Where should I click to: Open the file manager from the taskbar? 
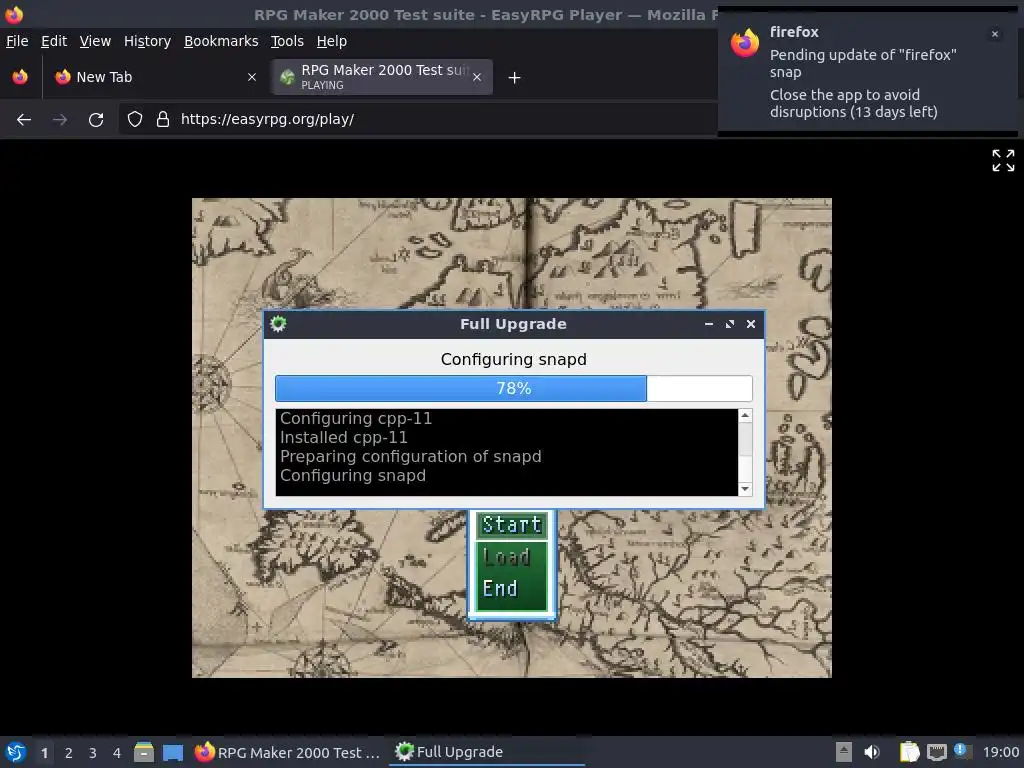[144, 752]
